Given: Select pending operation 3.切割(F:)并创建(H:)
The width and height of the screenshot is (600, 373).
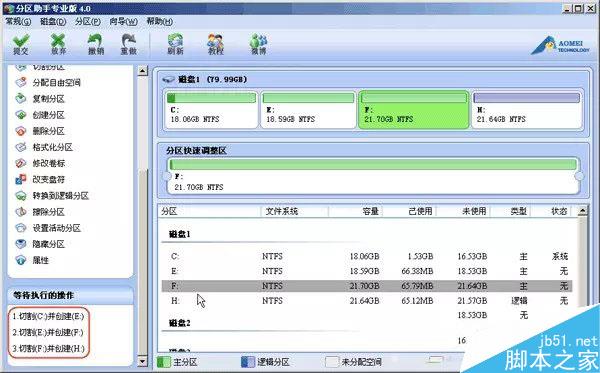Looking at the screenshot, I should pyautogui.click(x=48, y=349).
